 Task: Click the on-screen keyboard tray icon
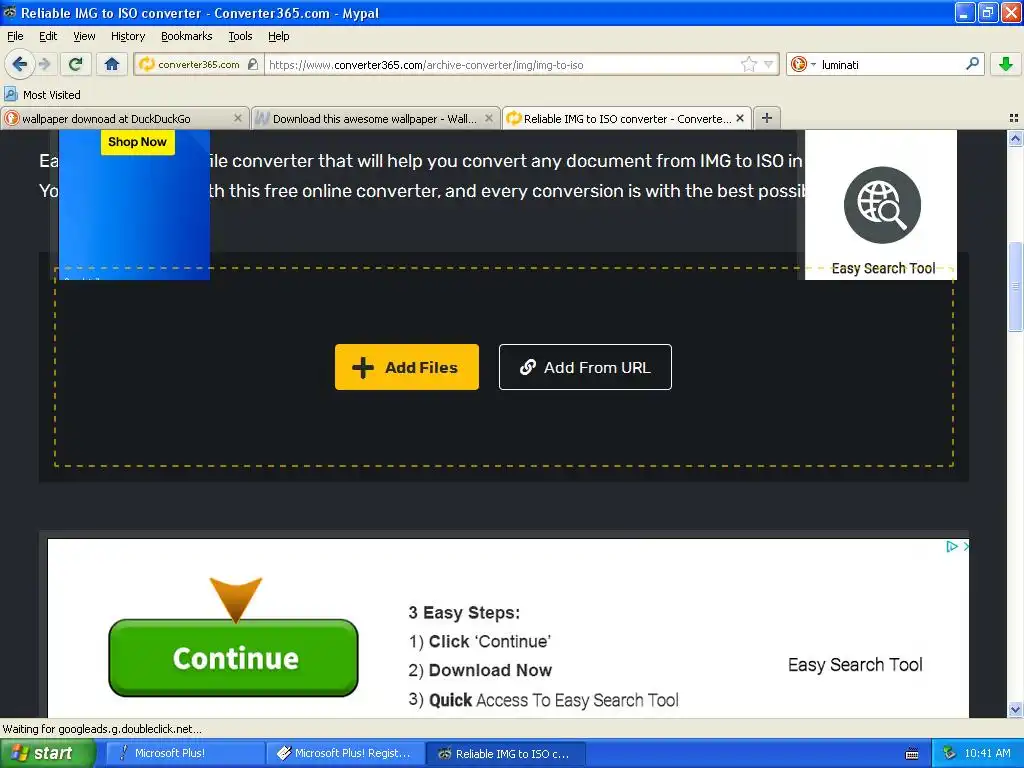point(912,754)
